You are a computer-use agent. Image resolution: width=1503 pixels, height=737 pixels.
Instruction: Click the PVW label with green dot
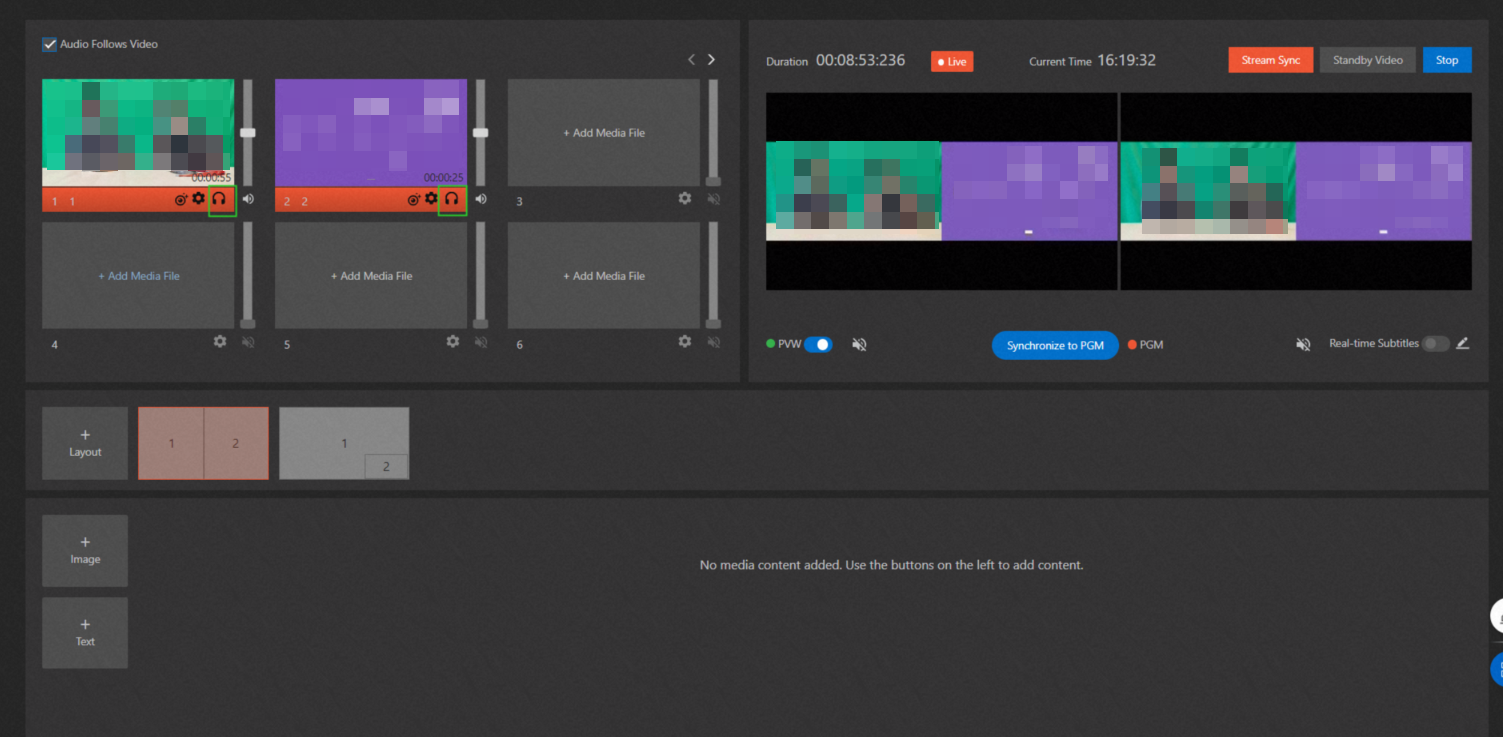(783, 344)
